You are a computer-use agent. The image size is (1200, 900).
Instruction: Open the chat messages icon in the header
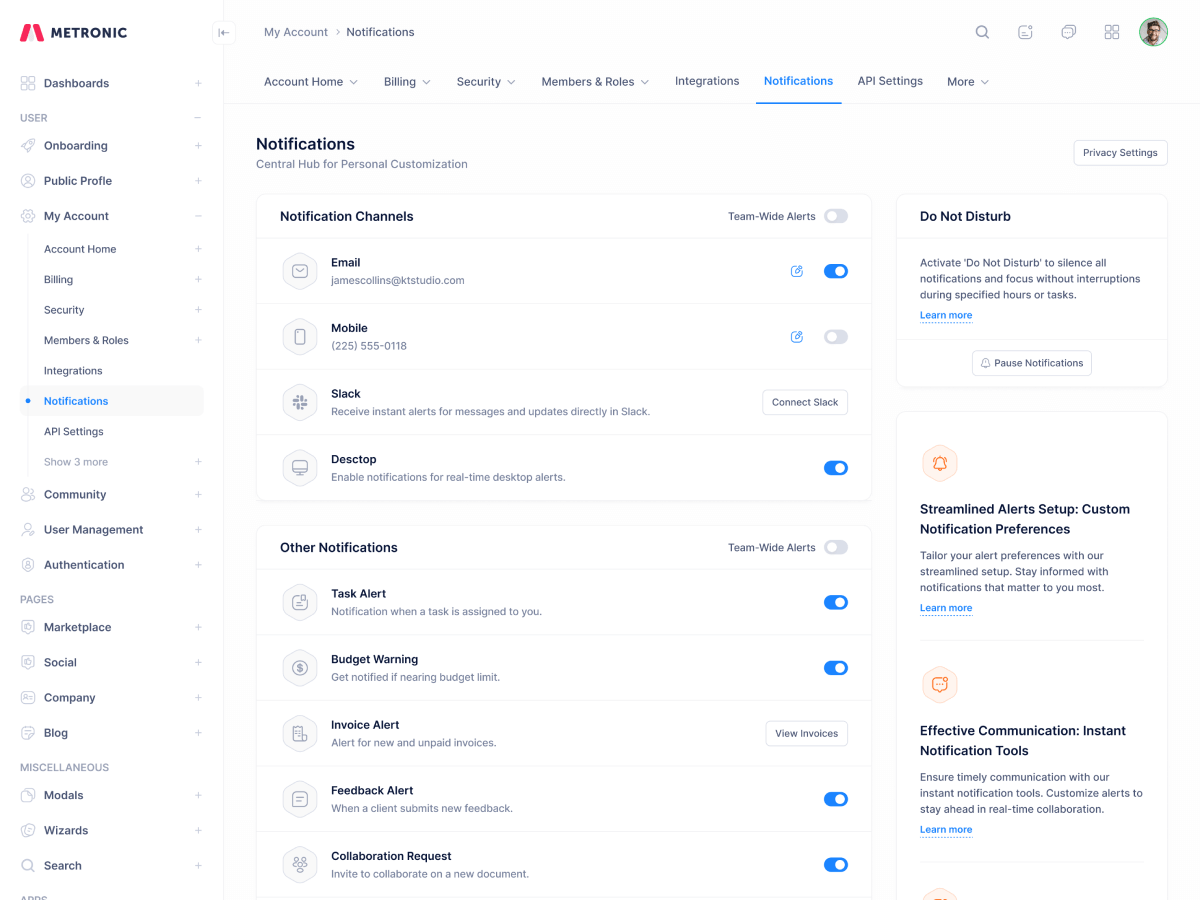1068,31
